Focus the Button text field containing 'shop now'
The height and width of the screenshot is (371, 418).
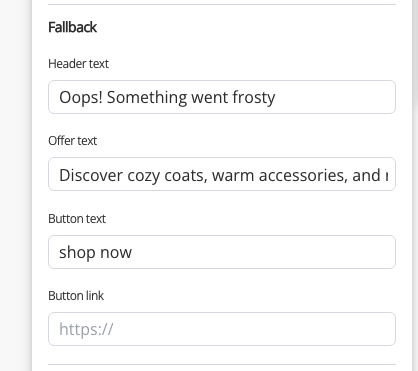coord(222,252)
